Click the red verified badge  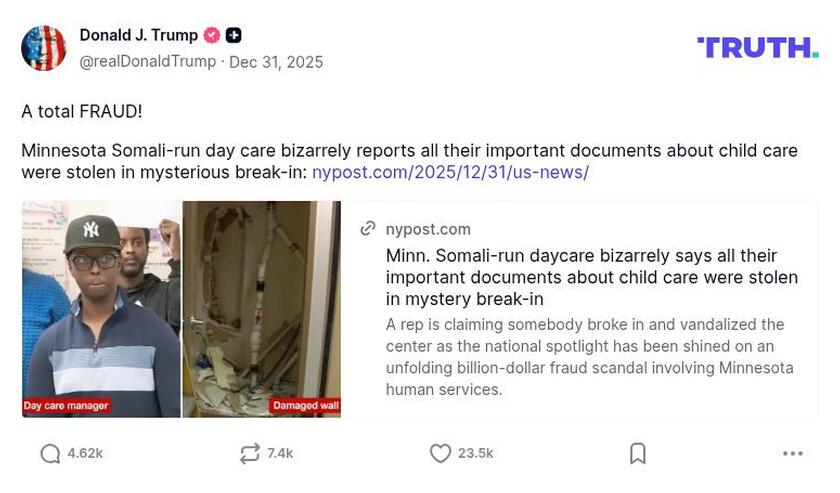coord(212,35)
